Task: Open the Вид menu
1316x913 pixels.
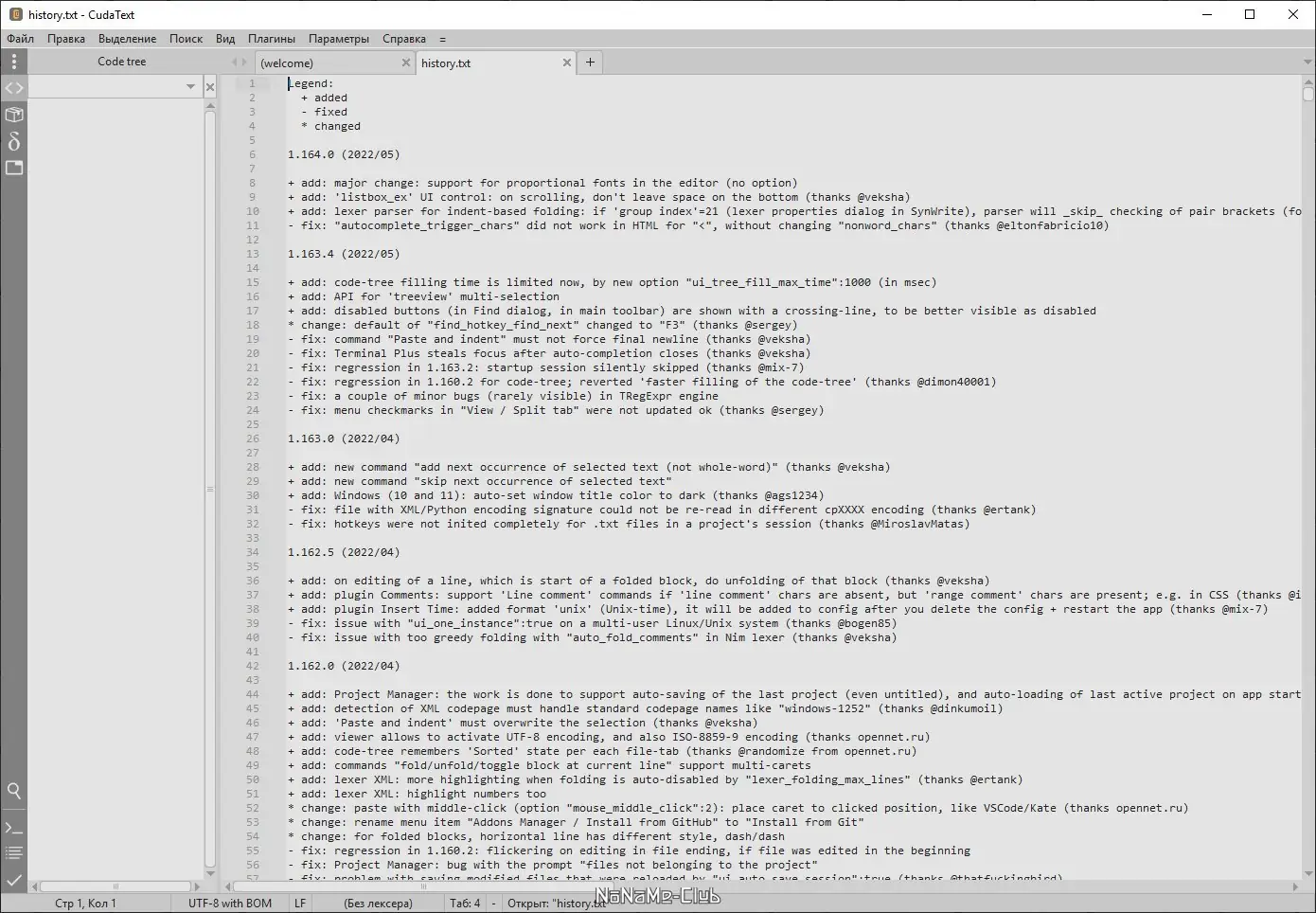Action: point(225,39)
